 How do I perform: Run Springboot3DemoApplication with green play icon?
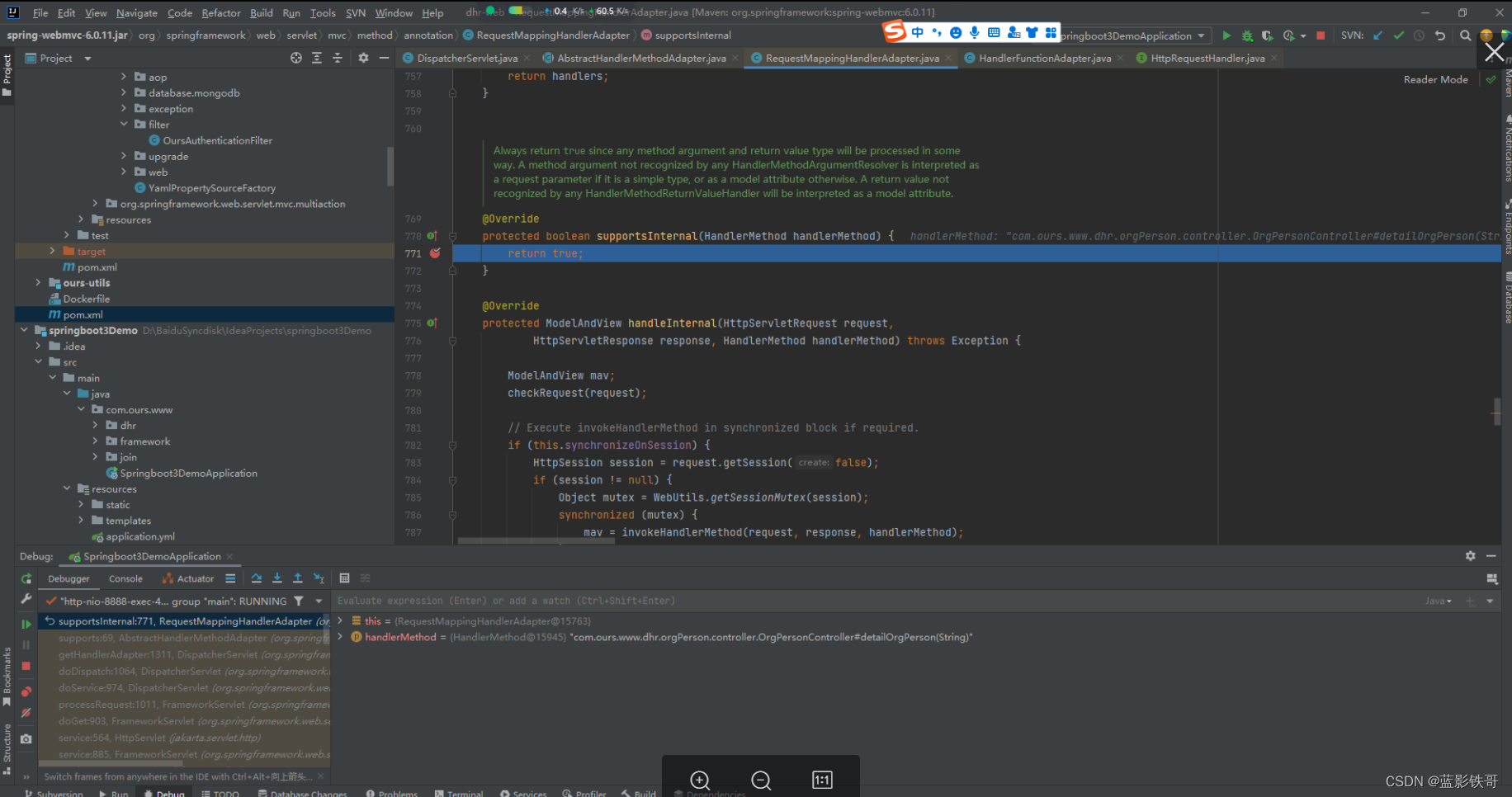pyautogui.click(x=1226, y=35)
